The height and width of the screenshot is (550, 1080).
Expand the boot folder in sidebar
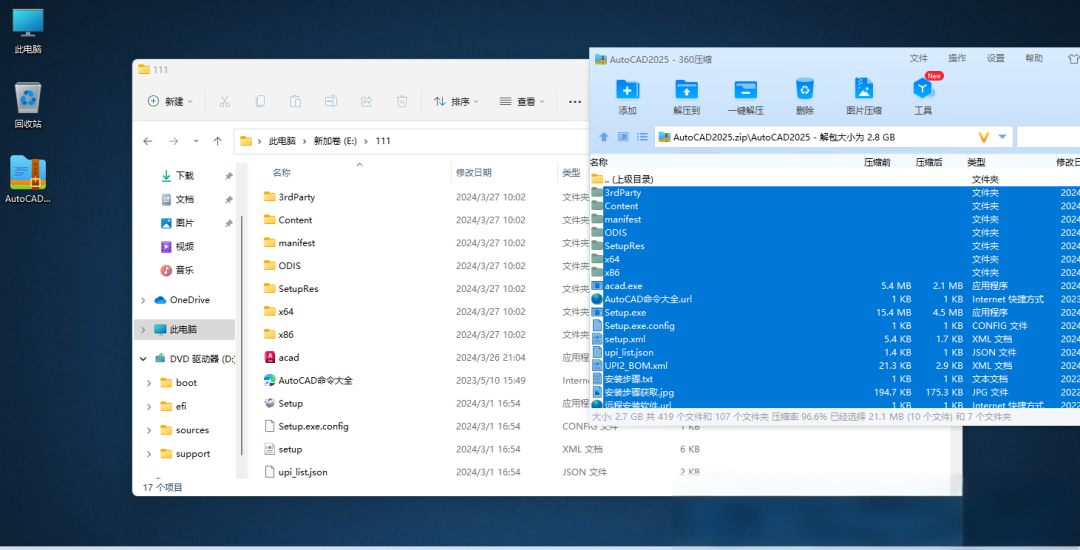pos(149,383)
